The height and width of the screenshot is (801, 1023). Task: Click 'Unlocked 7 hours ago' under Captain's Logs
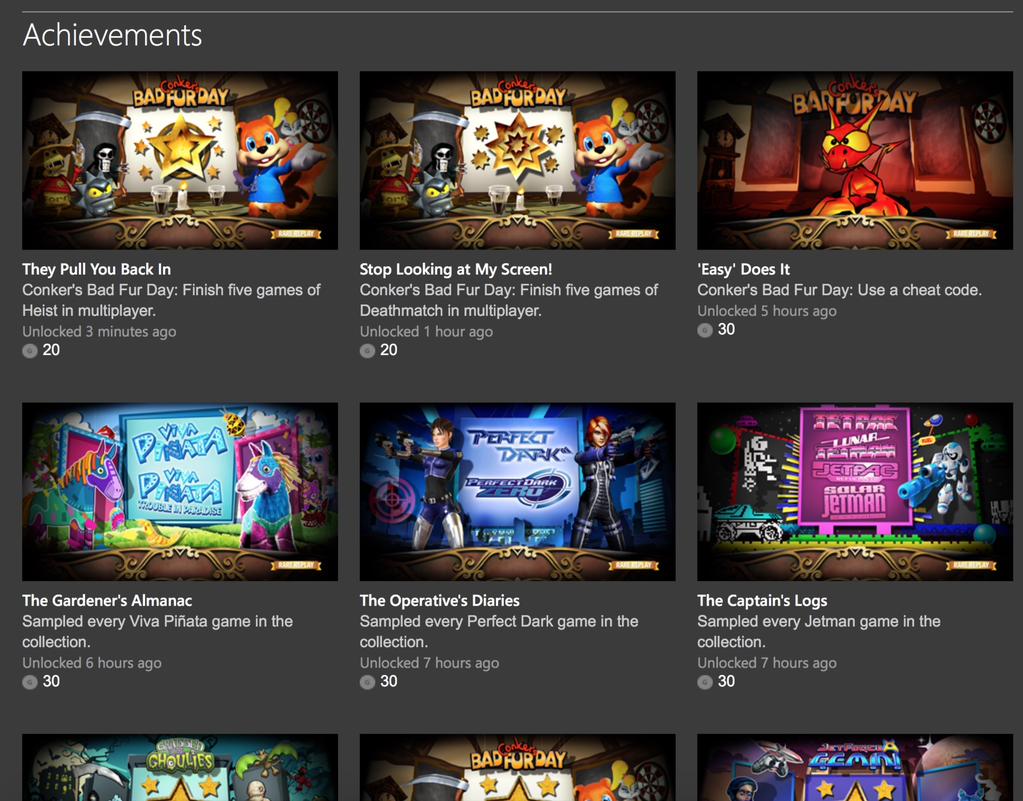tap(767, 663)
